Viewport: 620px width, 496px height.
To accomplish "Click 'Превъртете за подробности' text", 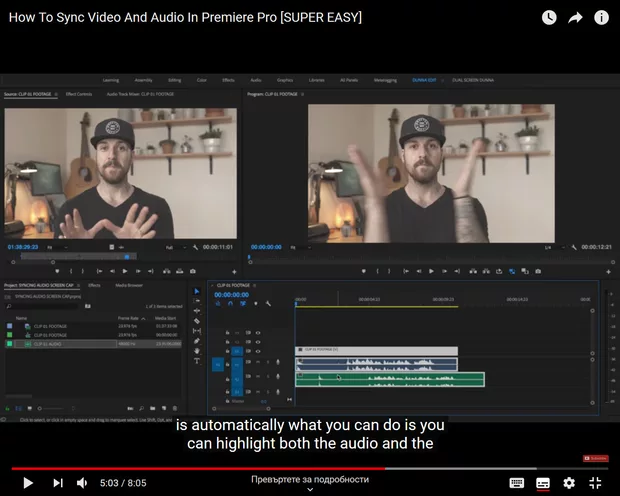I will tap(309, 479).
